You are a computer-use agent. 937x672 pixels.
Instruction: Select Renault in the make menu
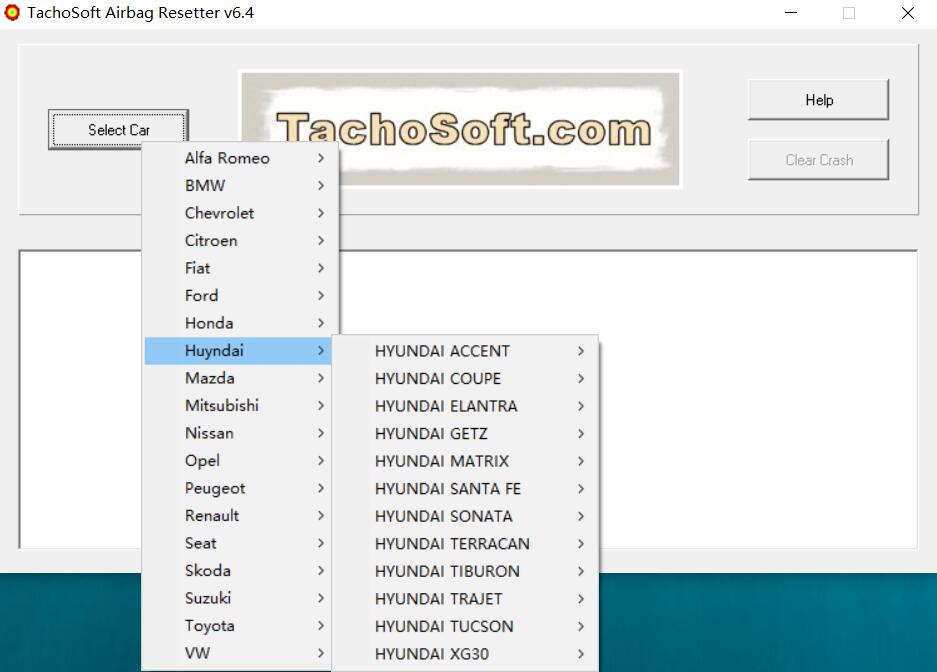click(238, 515)
